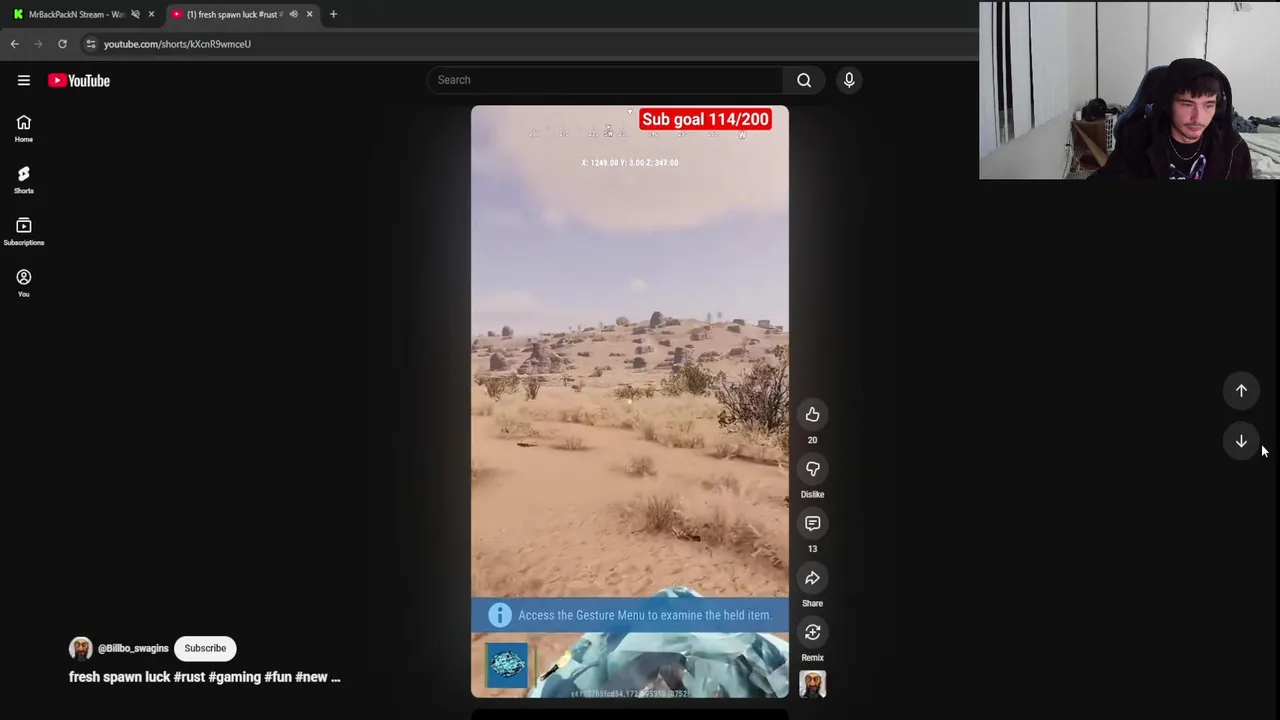Viewport: 1280px width, 720px height.
Task: Click the magnifier search button
Action: 804,80
